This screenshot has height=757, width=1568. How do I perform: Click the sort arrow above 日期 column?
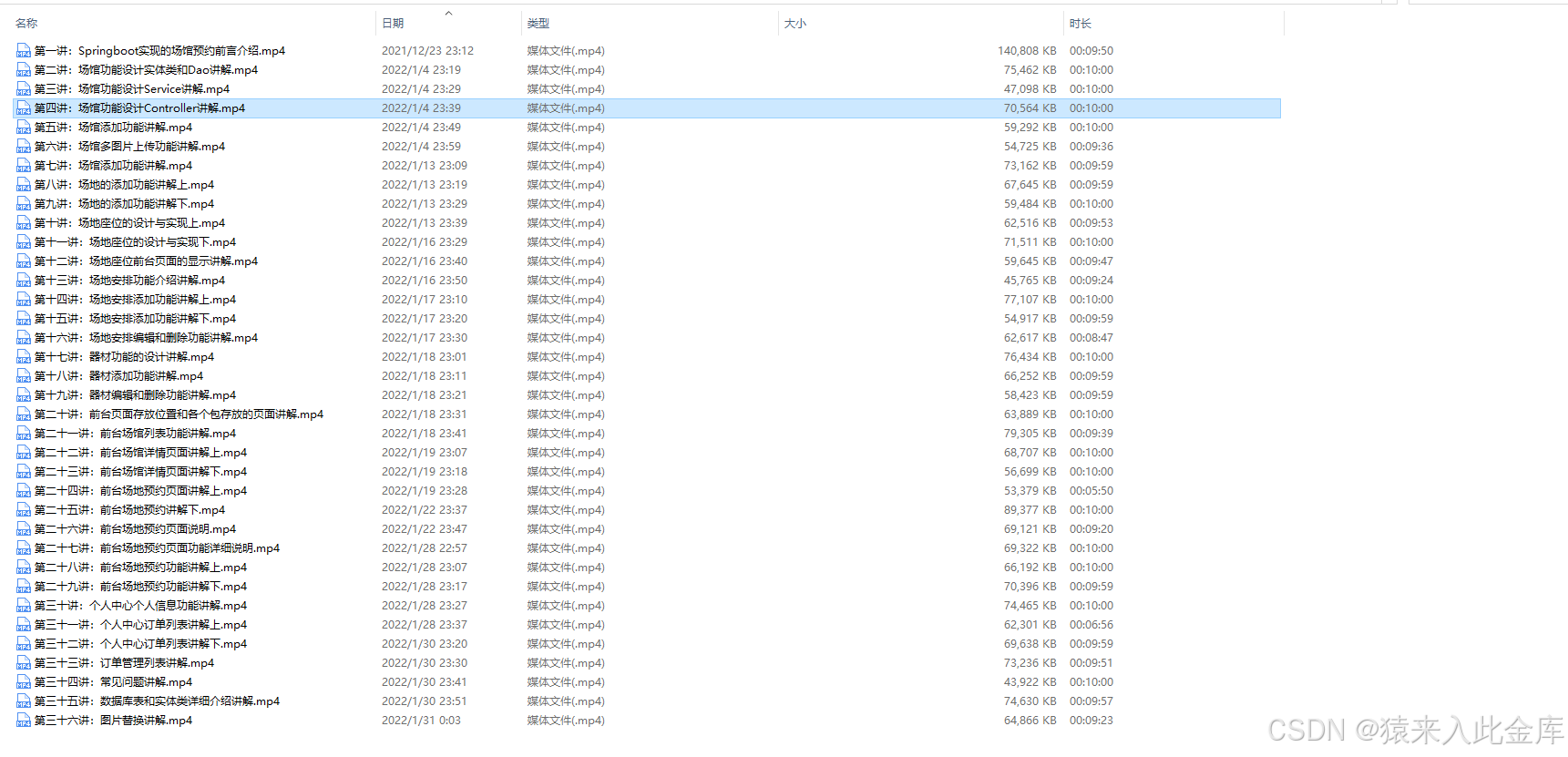pos(448,13)
